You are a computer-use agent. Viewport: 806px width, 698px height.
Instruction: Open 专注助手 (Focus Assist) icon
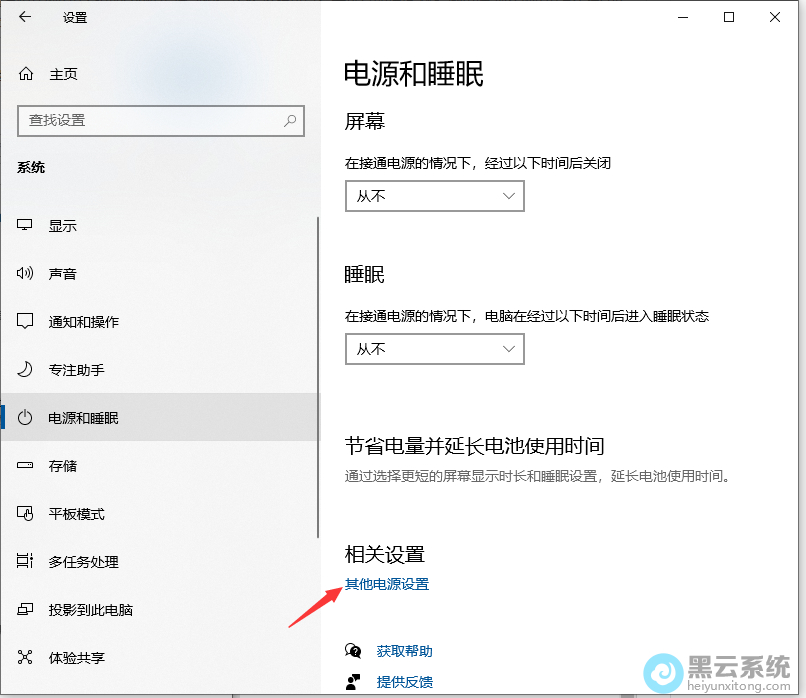27,369
